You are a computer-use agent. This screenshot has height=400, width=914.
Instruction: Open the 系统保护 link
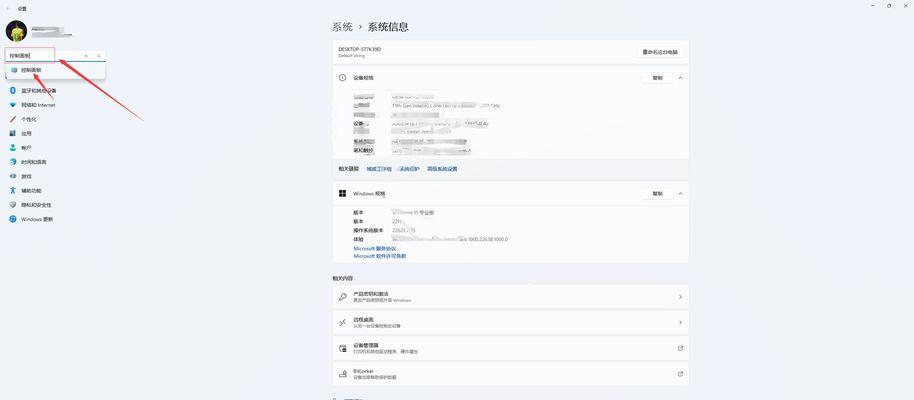[409, 169]
